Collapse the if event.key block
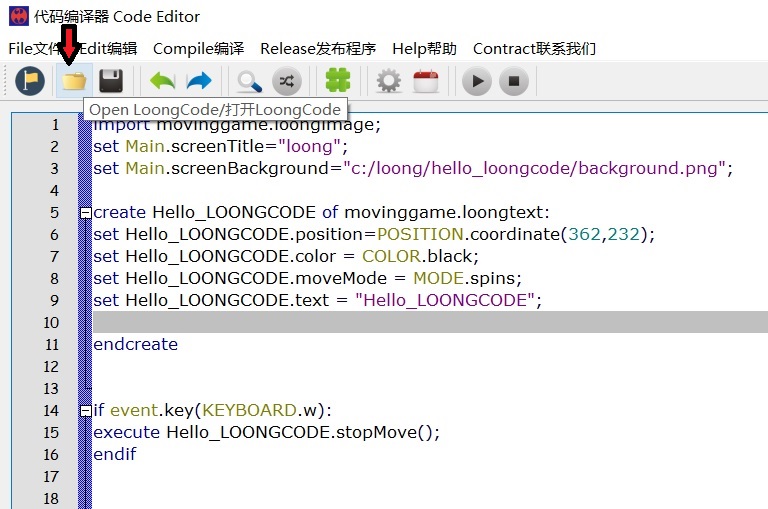The width and height of the screenshot is (768, 509). click(85, 411)
